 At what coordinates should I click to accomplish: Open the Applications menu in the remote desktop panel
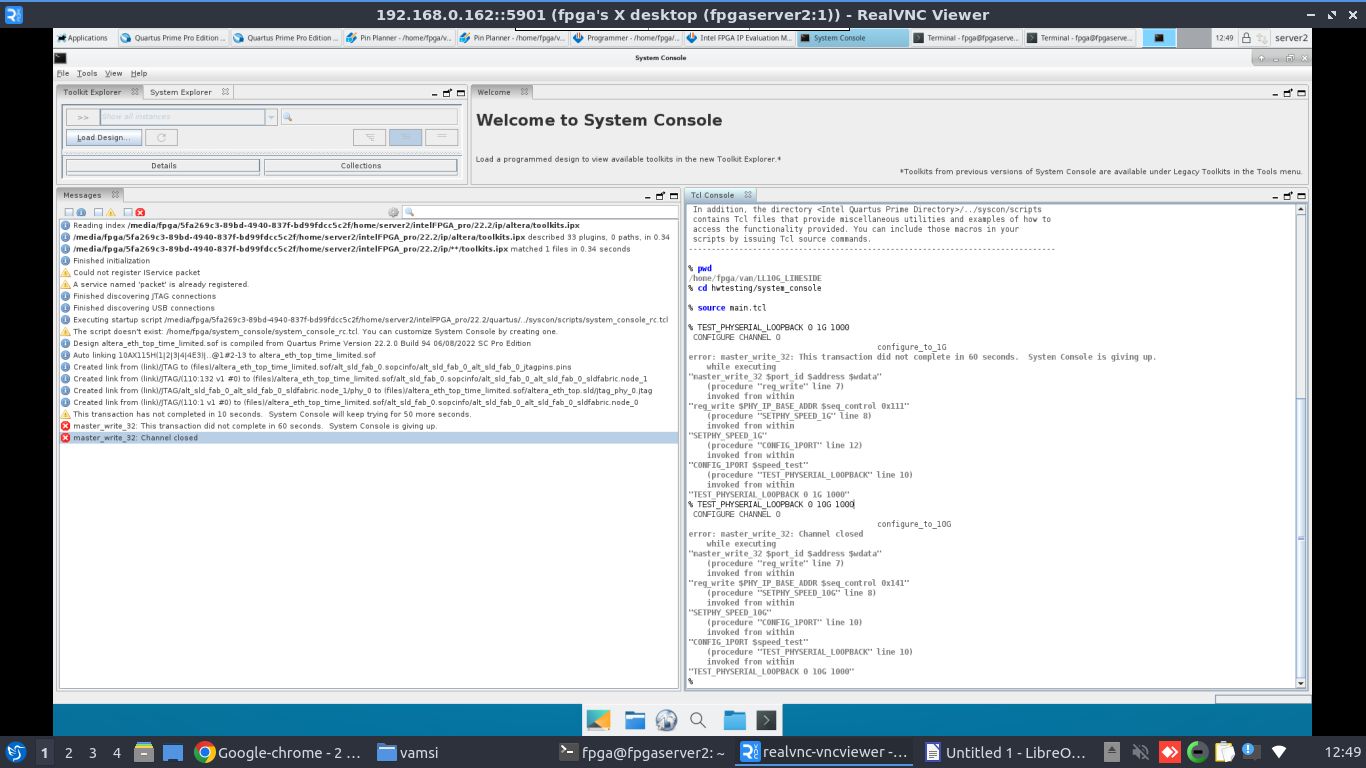(82, 38)
